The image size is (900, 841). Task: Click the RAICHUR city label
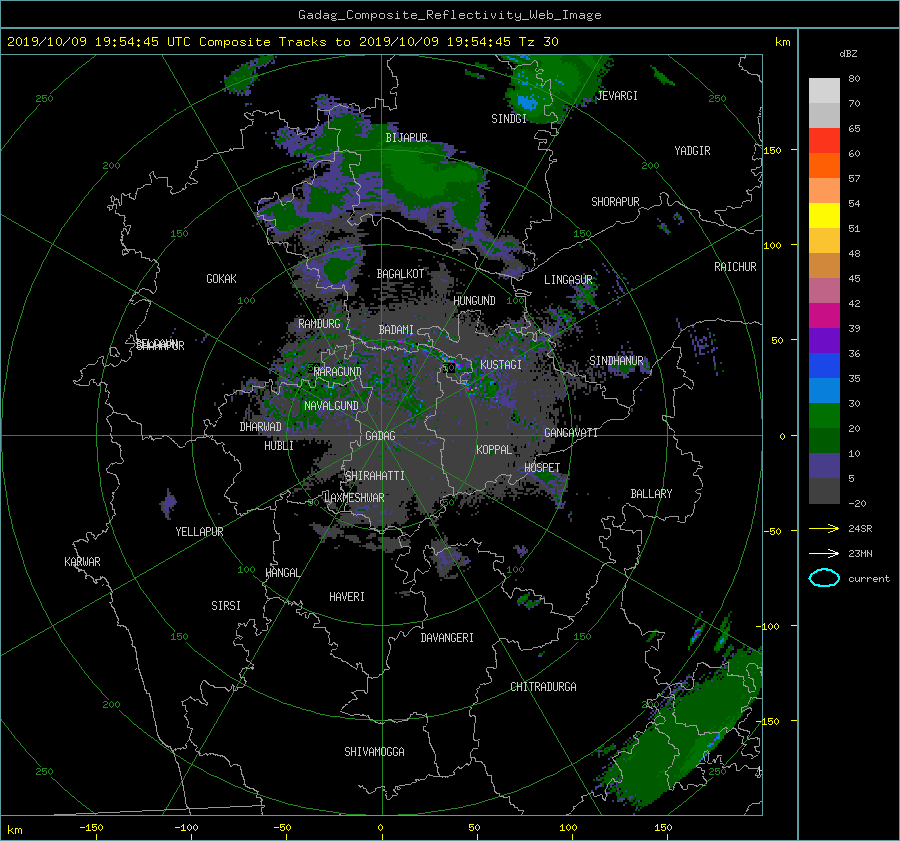(735, 266)
